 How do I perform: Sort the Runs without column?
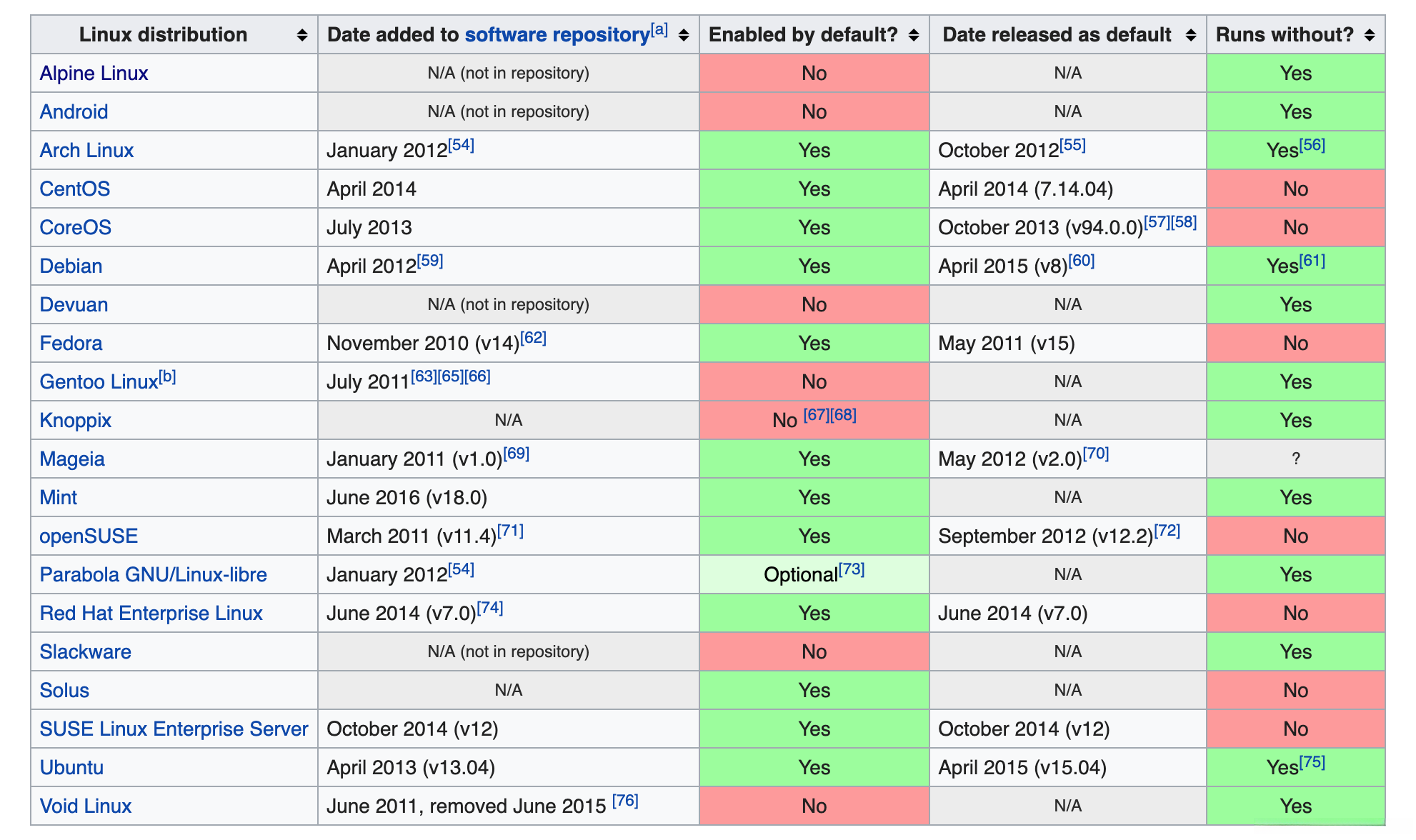pos(1370,35)
